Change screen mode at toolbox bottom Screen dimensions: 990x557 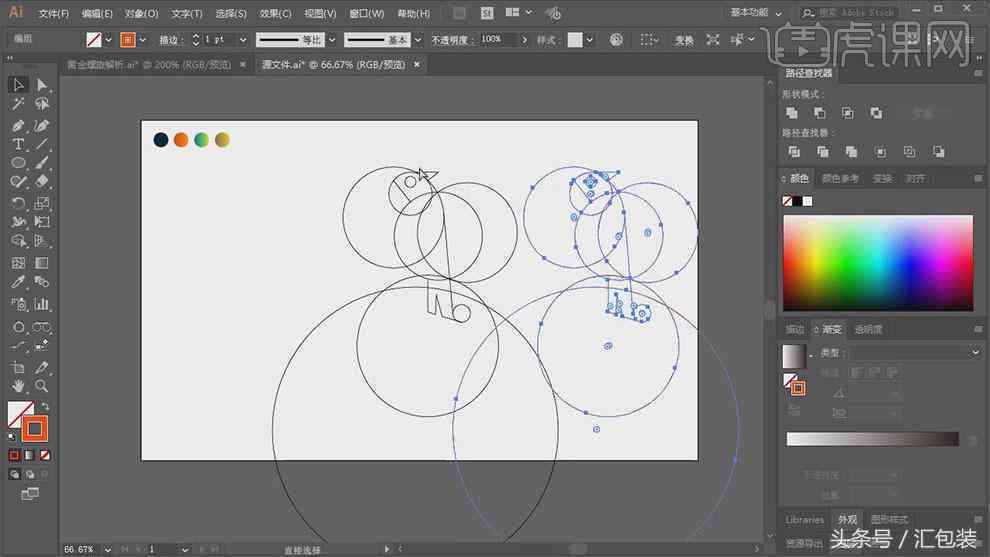30,494
